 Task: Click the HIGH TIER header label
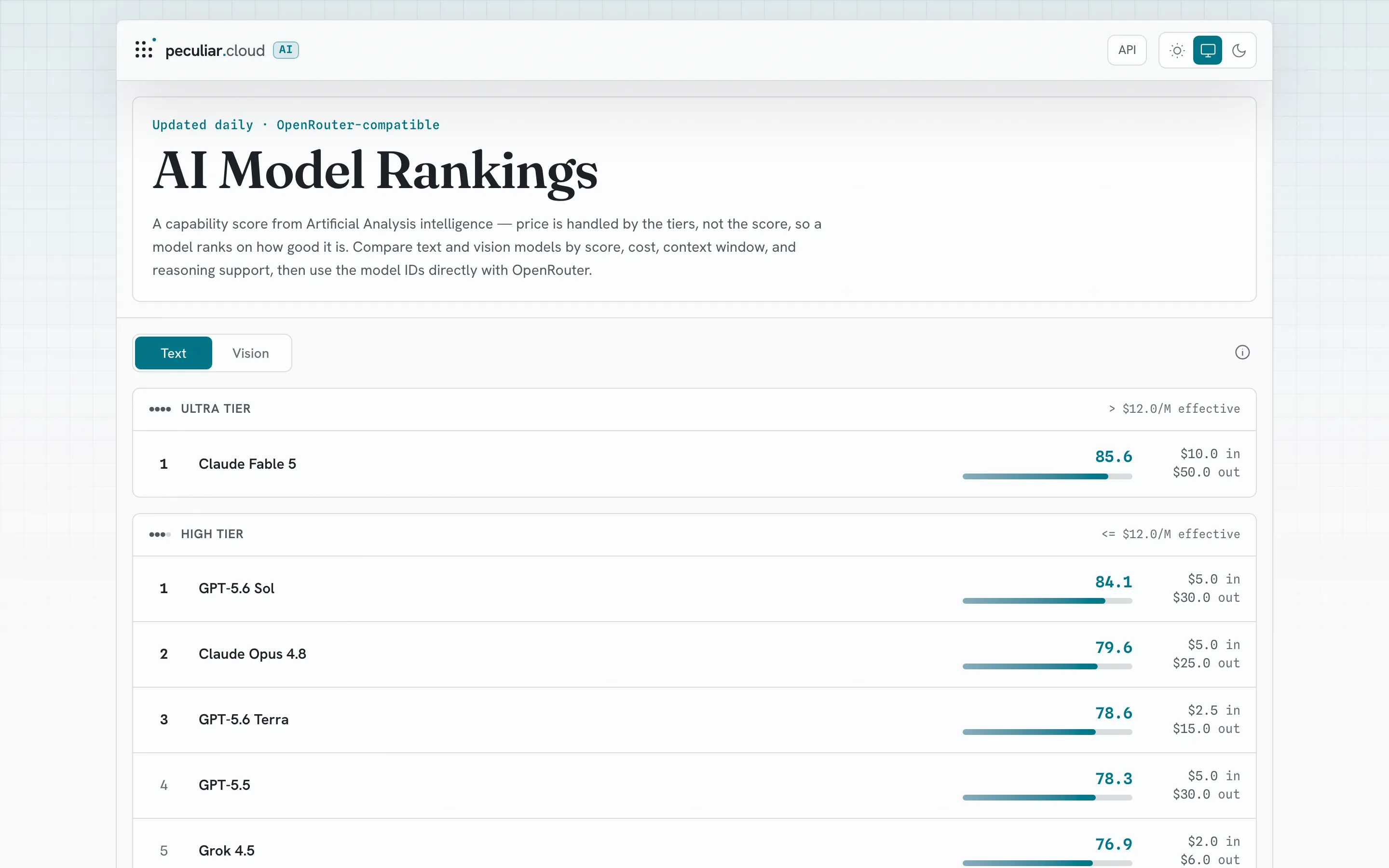pyautogui.click(x=212, y=534)
